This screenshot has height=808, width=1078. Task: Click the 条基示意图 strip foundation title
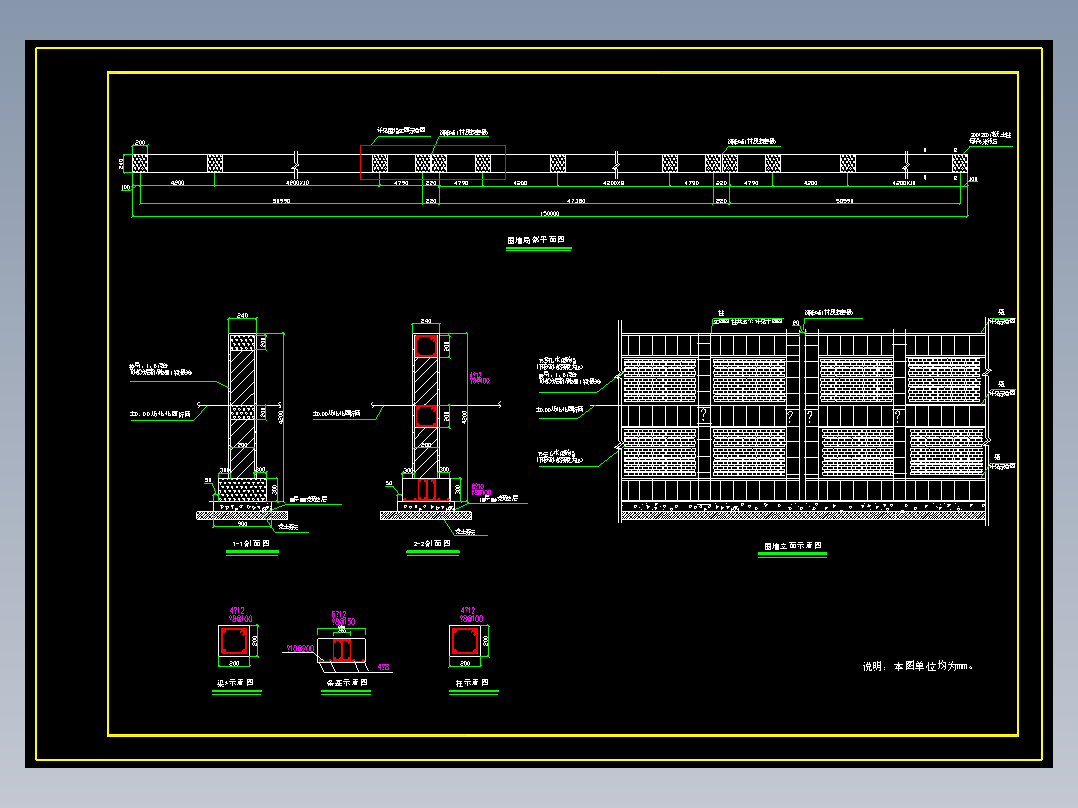(x=346, y=683)
